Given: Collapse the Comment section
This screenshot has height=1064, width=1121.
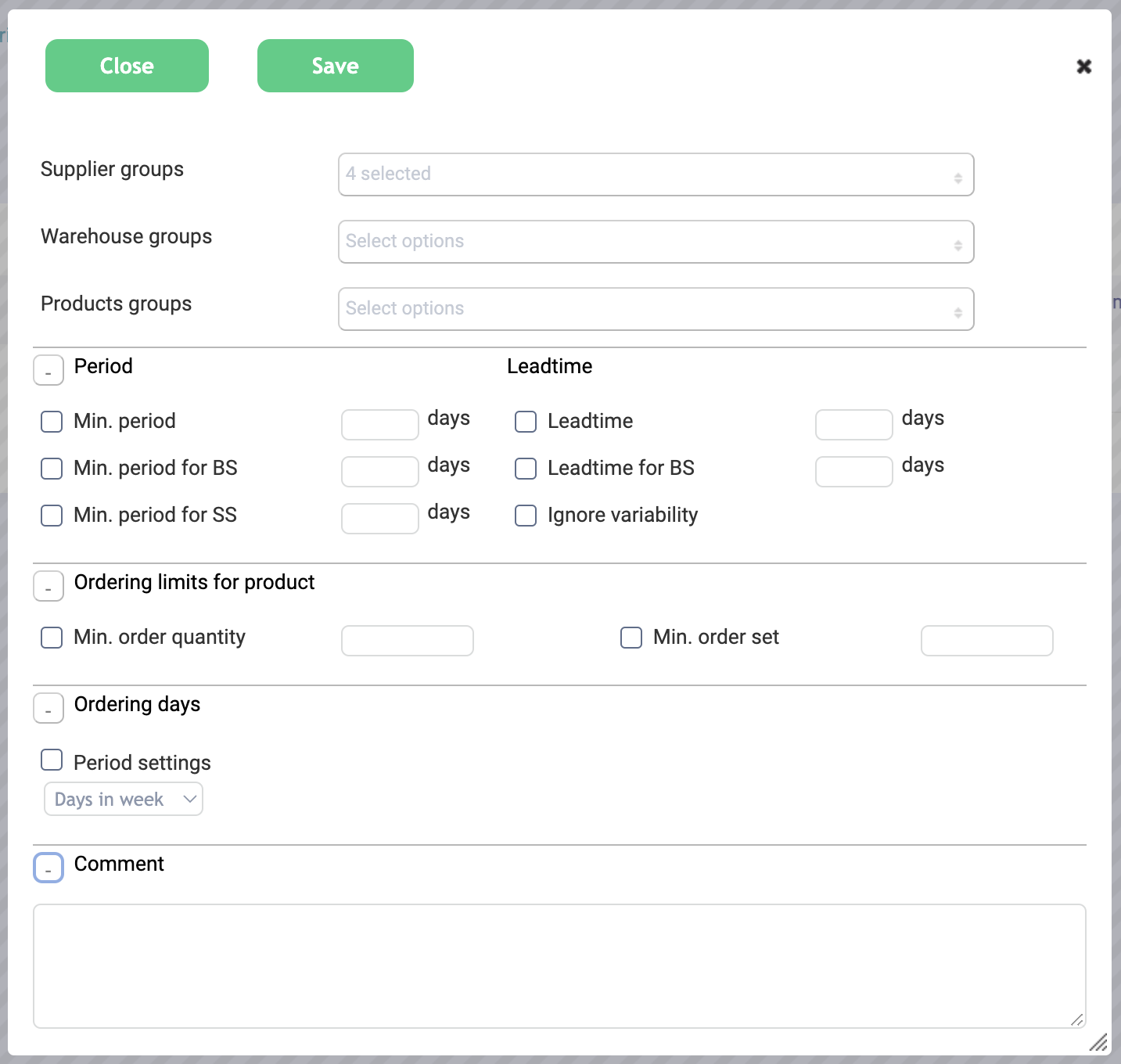Looking at the screenshot, I should tap(49, 868).
